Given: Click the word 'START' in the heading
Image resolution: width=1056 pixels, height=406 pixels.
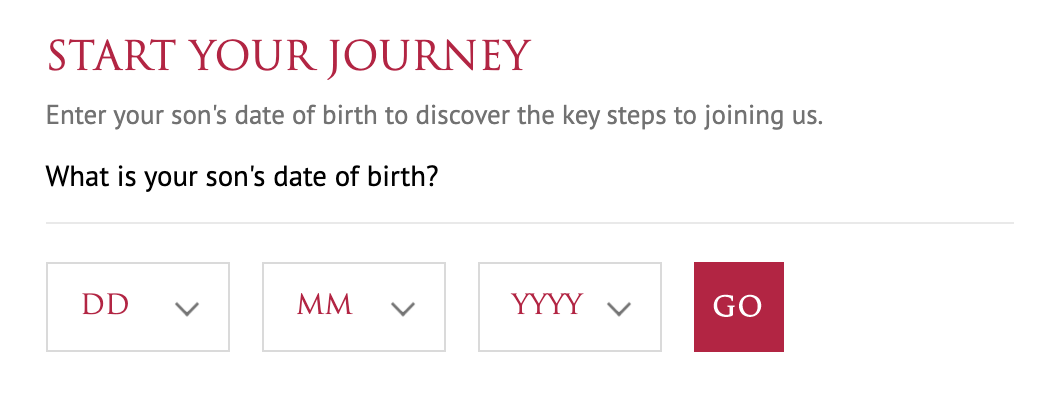Looking at the screenshot, I should coord(106,57).
